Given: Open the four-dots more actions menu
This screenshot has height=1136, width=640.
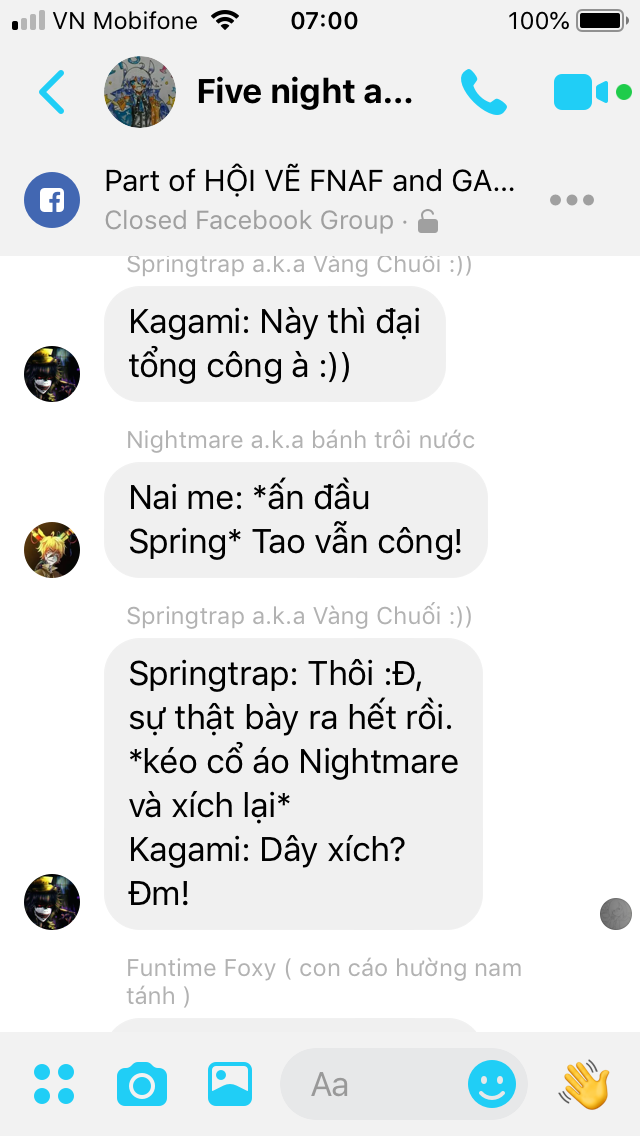Looking at the screenshot, I should tap(54, 1084).
